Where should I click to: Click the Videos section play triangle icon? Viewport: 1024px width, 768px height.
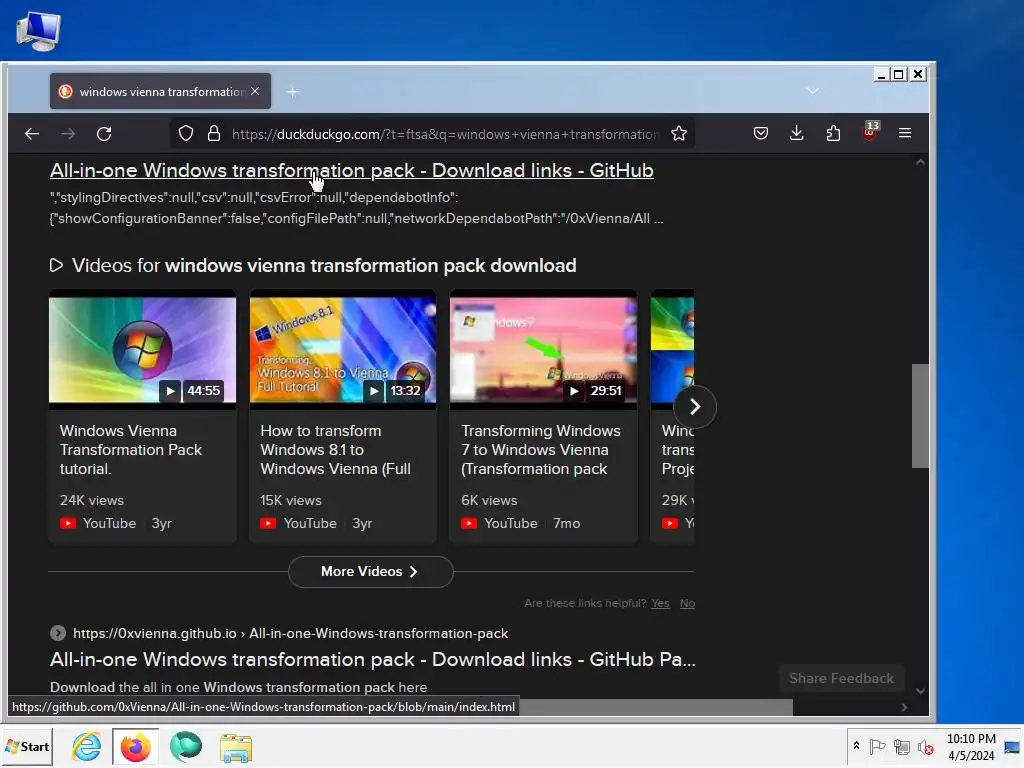click(x=56, y=265)
